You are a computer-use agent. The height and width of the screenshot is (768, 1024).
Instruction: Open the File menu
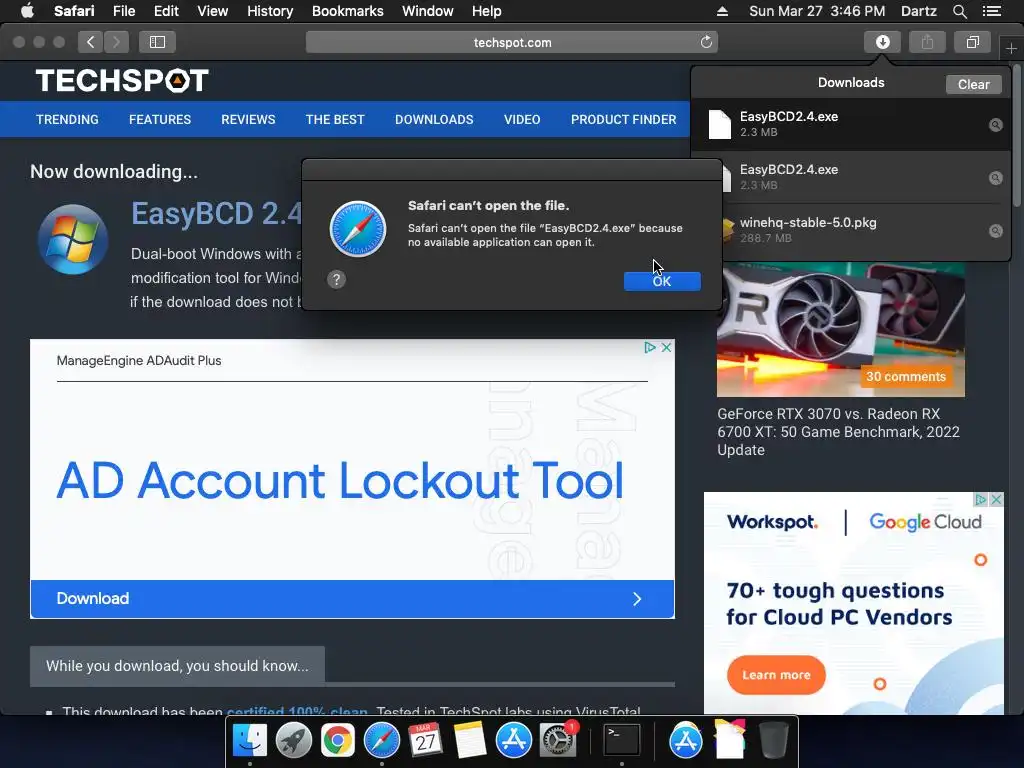[123, 11]
